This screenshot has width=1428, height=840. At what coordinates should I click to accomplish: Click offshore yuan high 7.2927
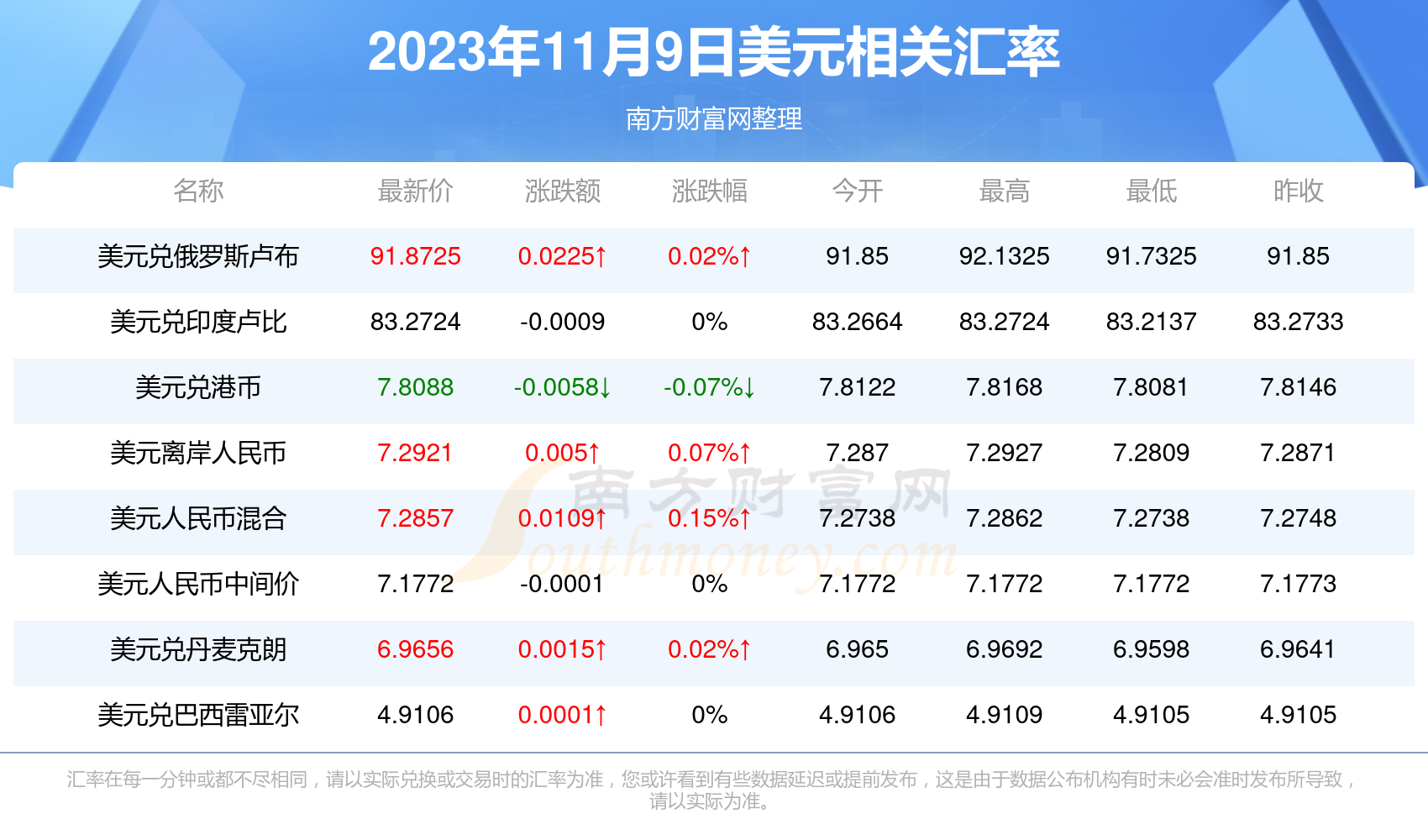click(1005, 453)
